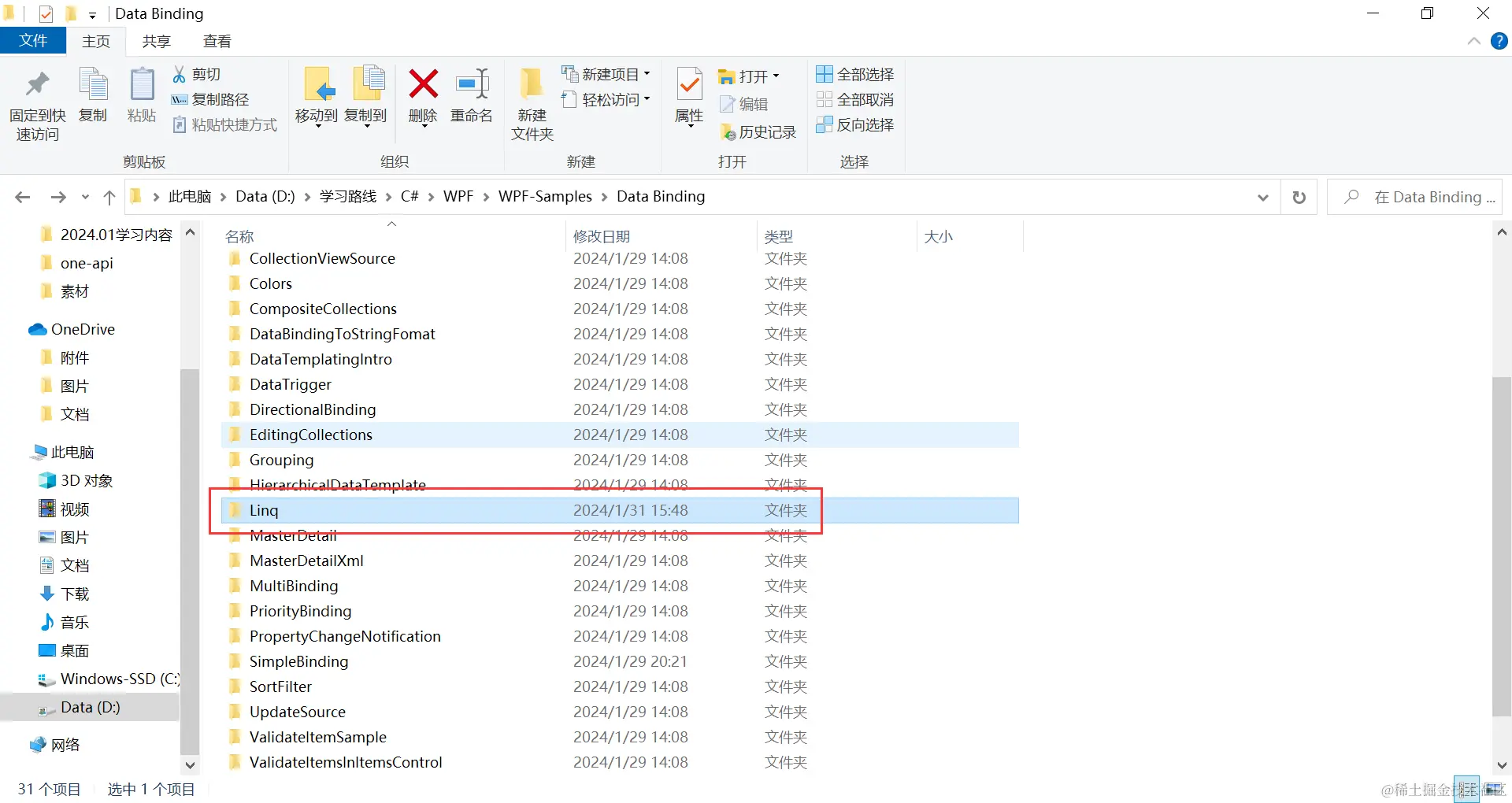1512x803 pixels.
Task: Go back to the previous folder
Action: [x=23, y=197]
